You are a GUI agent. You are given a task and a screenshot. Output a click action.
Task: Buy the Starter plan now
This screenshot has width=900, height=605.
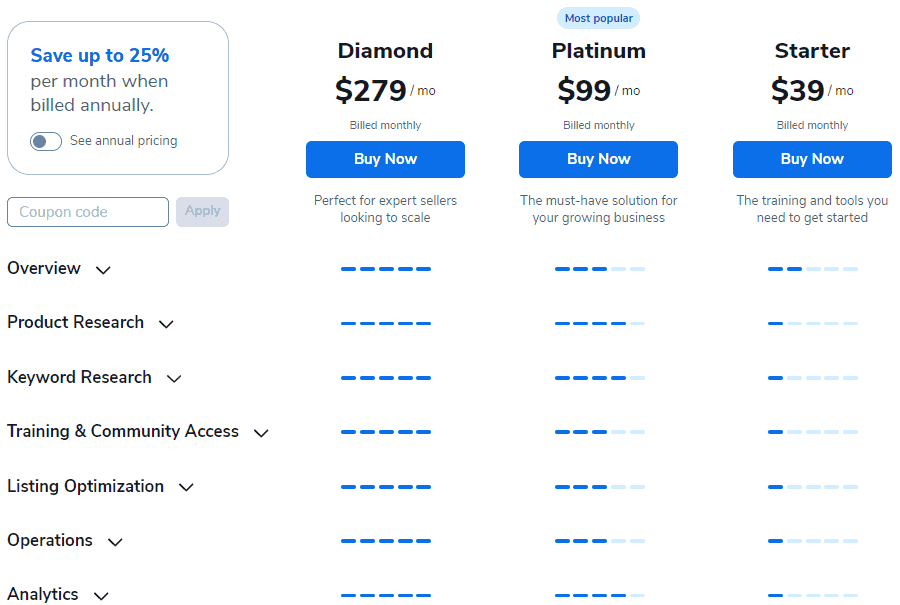[812, 159]
